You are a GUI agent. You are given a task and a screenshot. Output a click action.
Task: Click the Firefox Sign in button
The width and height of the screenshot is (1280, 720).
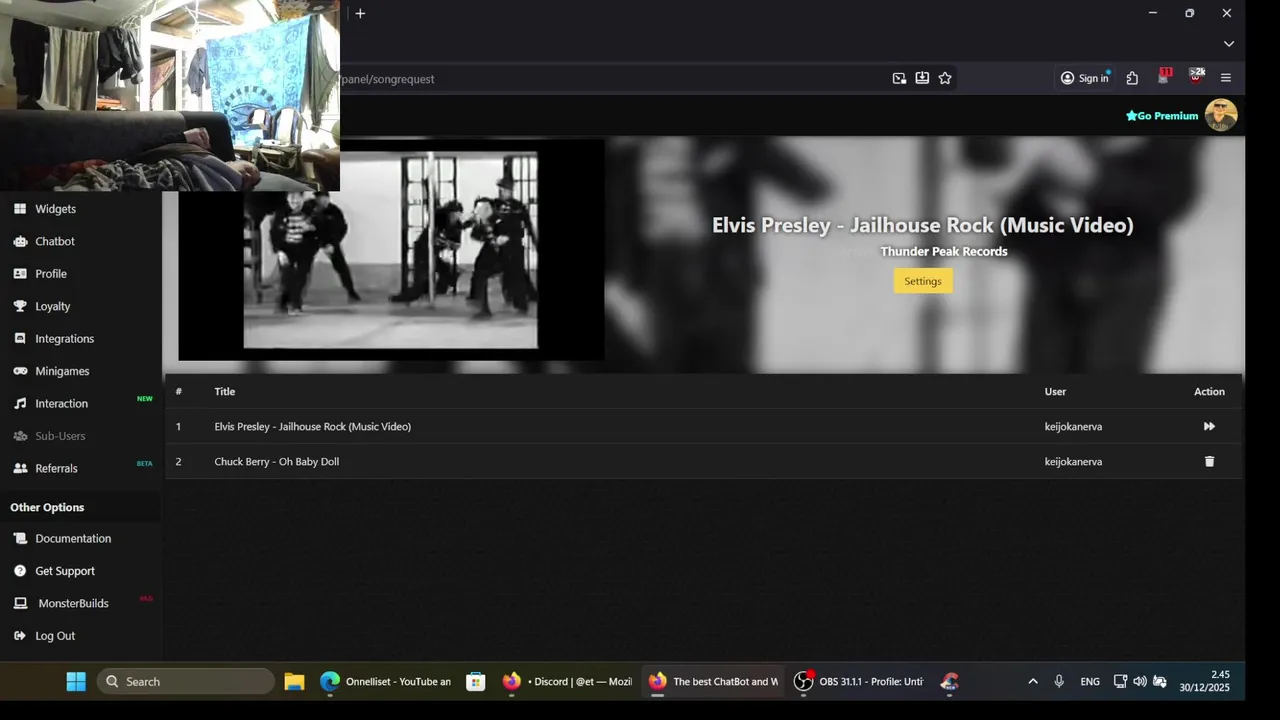(1085, 78)
